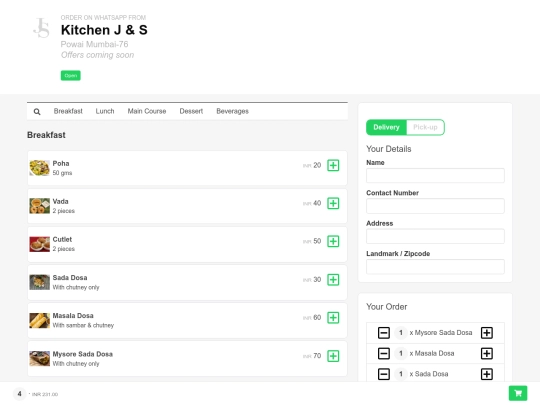Click the 'Your Details' heading
This screenshot has height=405, width=540.
coord(388,149)
